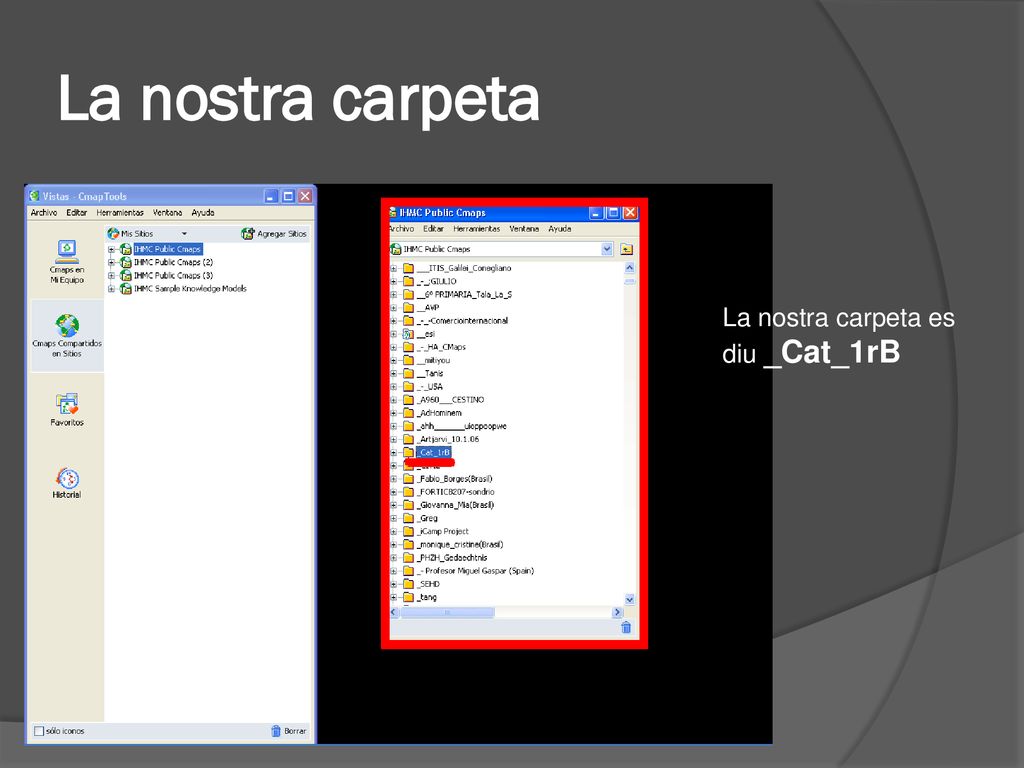Click the _SEHD folder icon
Screen dimensions: 1024x768
408,584
